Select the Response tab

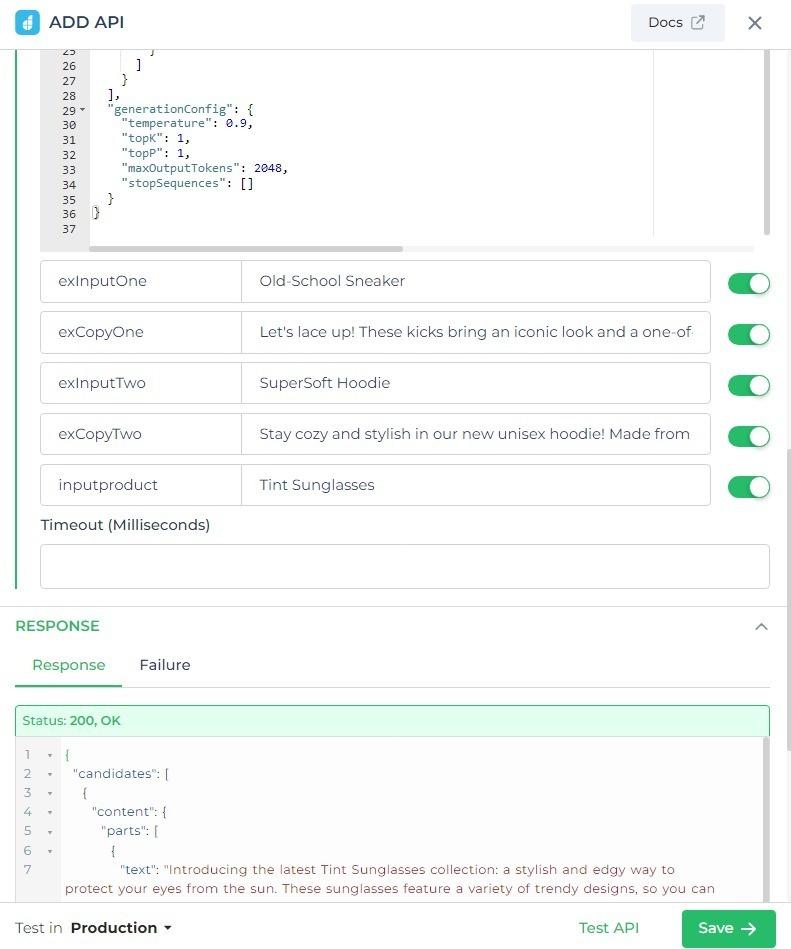coord(68,665)
